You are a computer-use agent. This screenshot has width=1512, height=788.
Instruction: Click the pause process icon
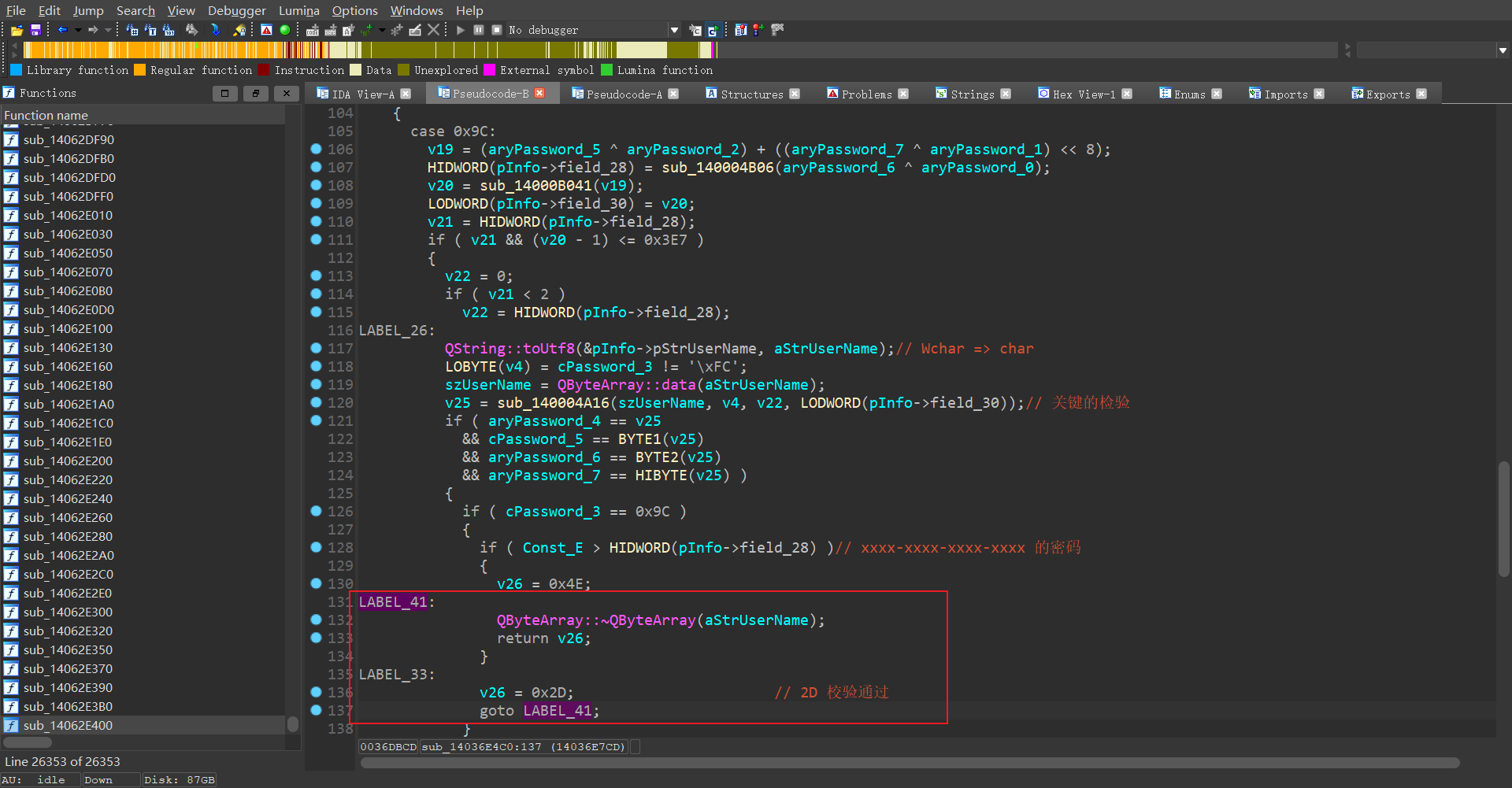point(479,30)
